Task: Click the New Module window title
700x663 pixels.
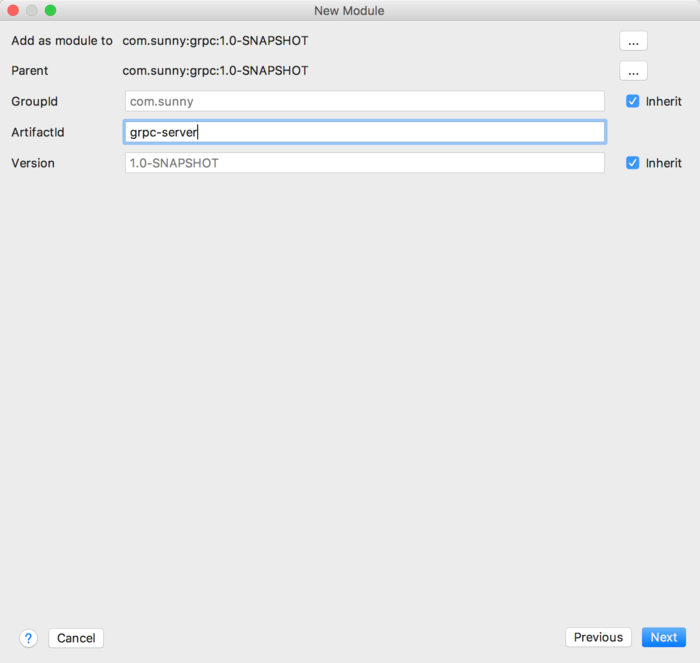Action: tap(349, 11)
